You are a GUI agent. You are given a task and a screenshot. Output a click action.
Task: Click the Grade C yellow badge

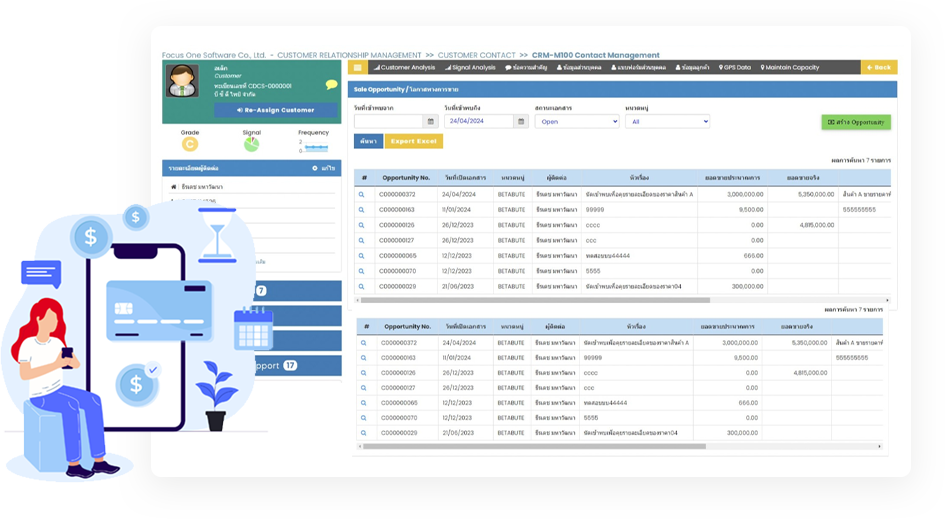coord(190,144)
